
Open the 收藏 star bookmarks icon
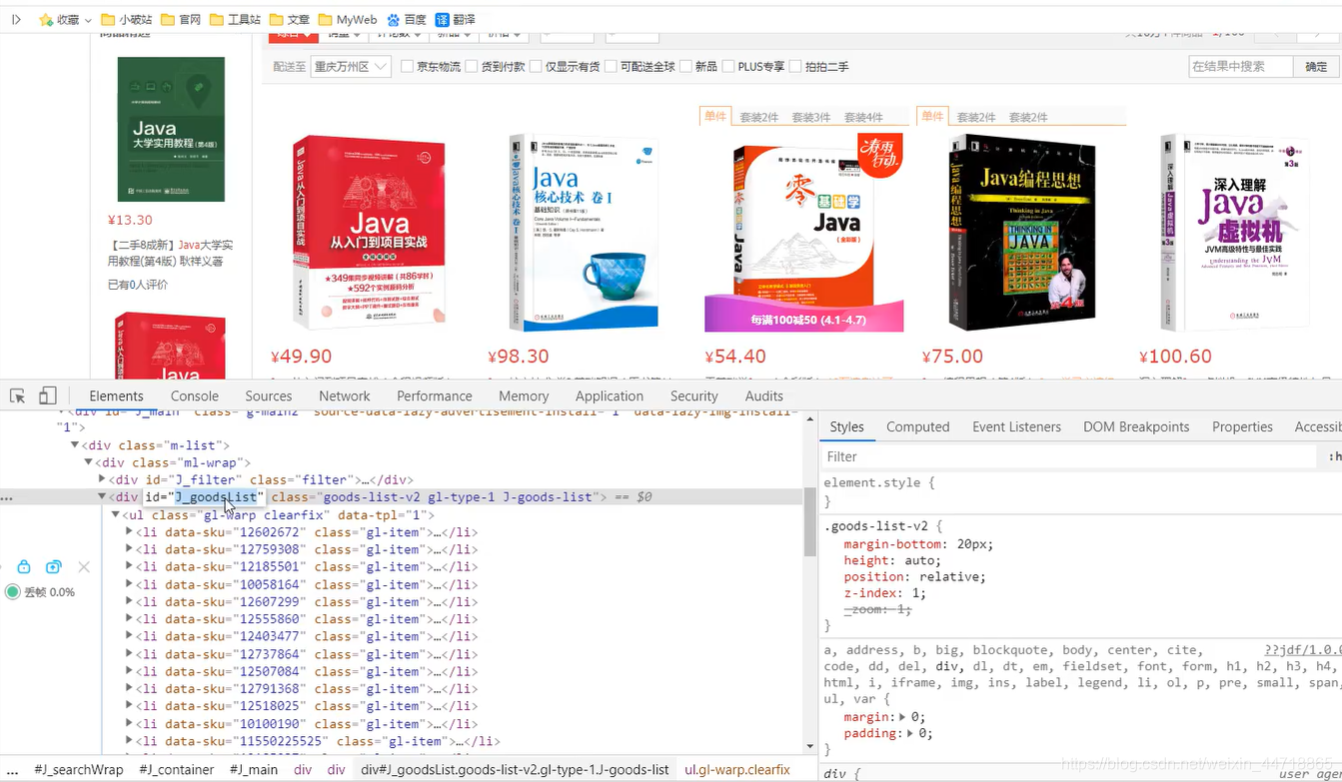coord(46,19)
